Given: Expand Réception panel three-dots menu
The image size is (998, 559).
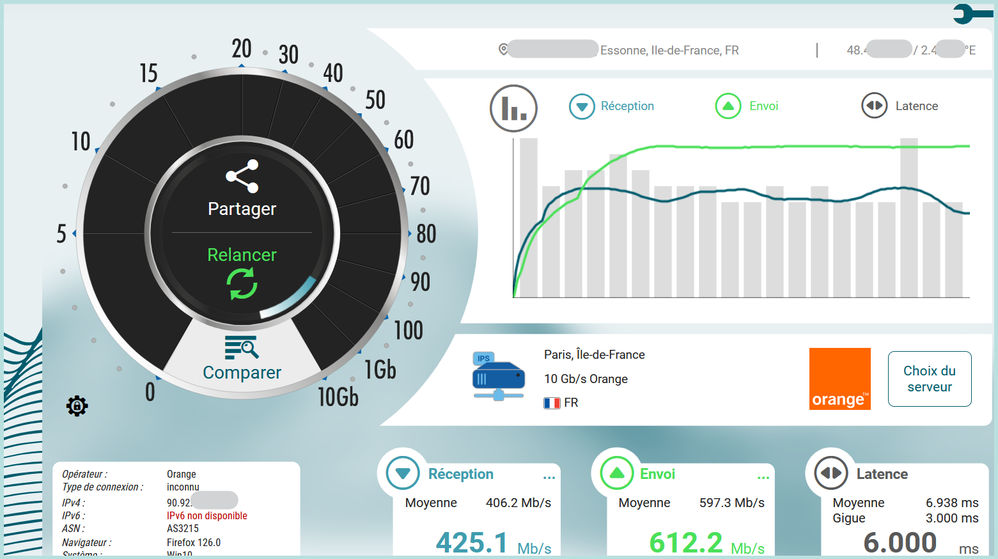Looking at the screenshot, I should pyautogui.click(x=548, y=477).
